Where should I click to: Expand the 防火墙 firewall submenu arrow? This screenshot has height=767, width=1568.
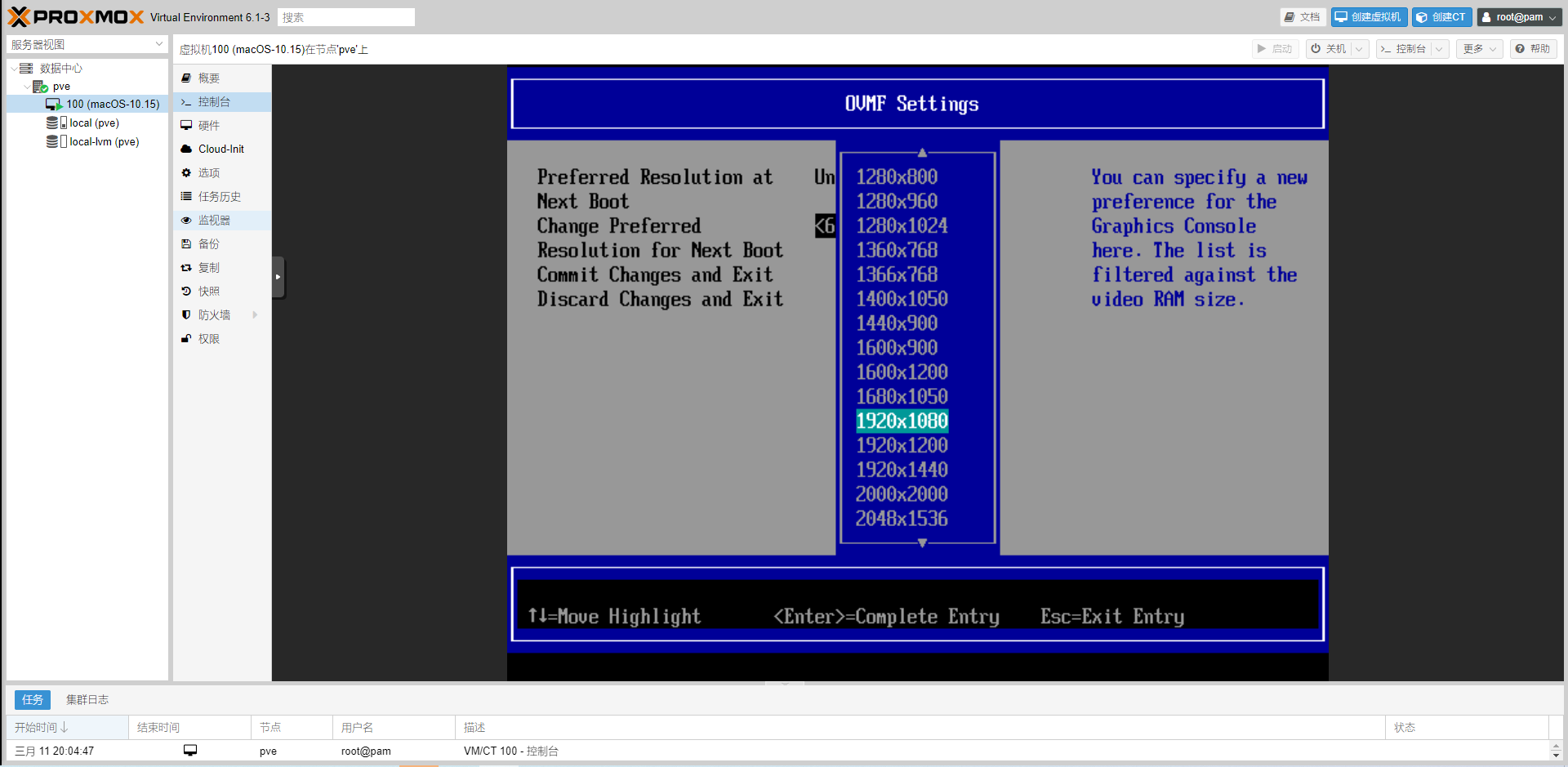(x=255, y=315)
